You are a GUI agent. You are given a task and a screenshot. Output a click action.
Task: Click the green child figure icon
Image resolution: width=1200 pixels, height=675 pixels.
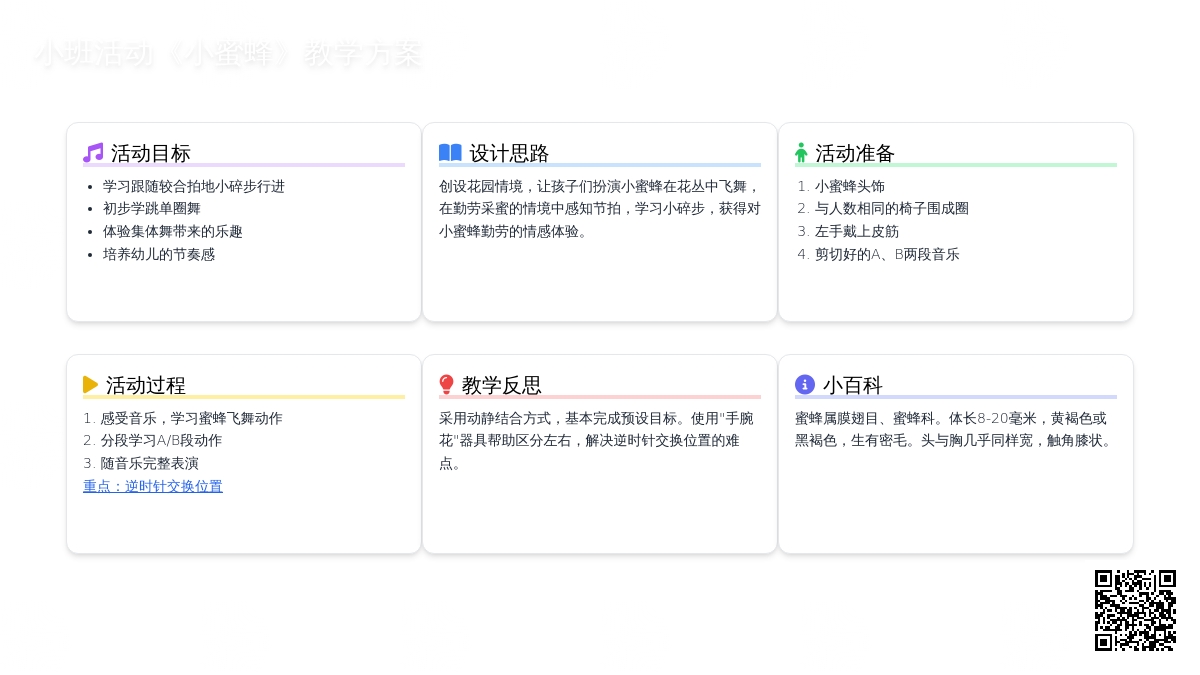point(801,153)
